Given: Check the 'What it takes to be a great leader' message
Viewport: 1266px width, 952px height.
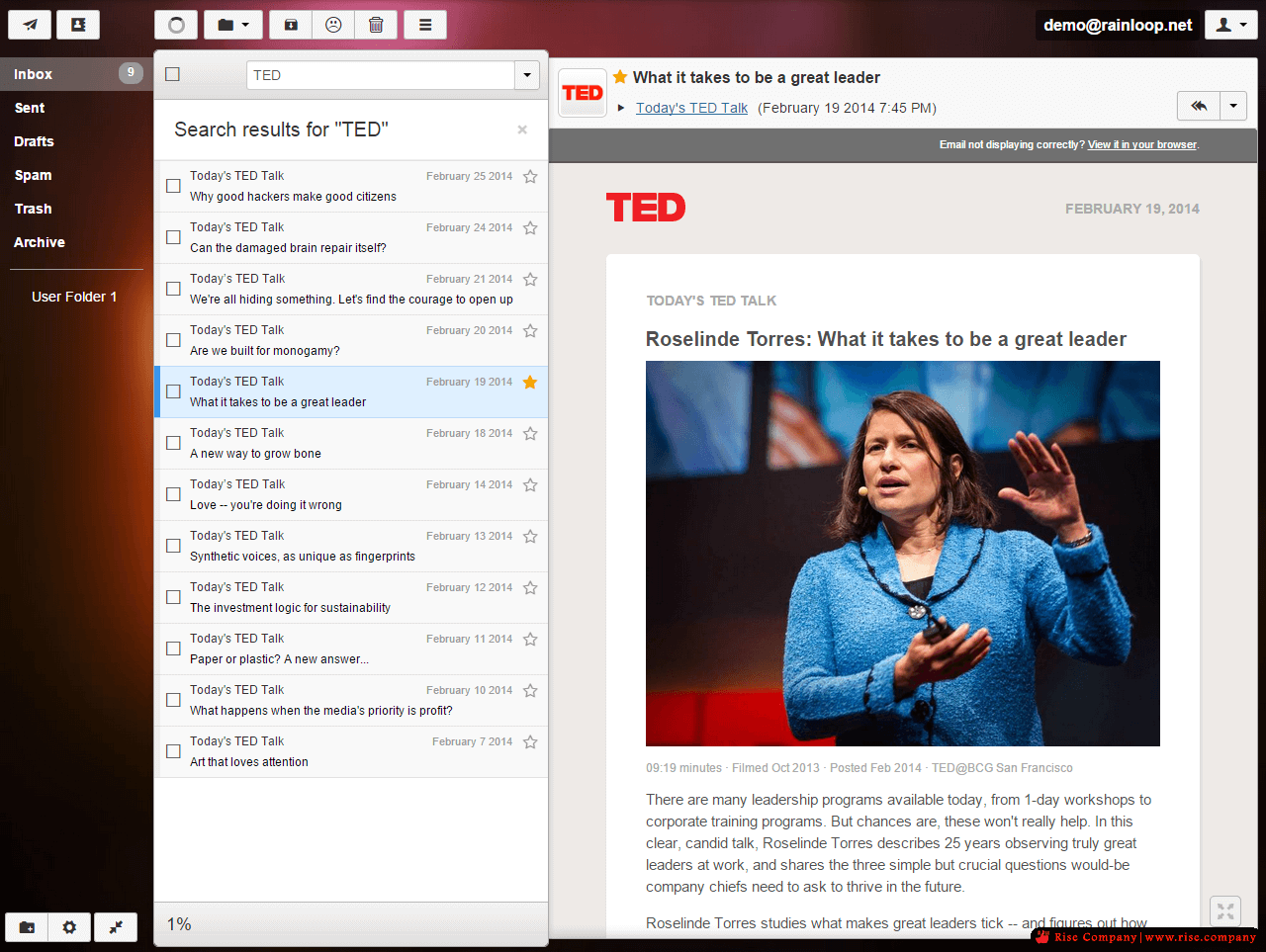Looking at the screenshot, I should pos(173,391).
